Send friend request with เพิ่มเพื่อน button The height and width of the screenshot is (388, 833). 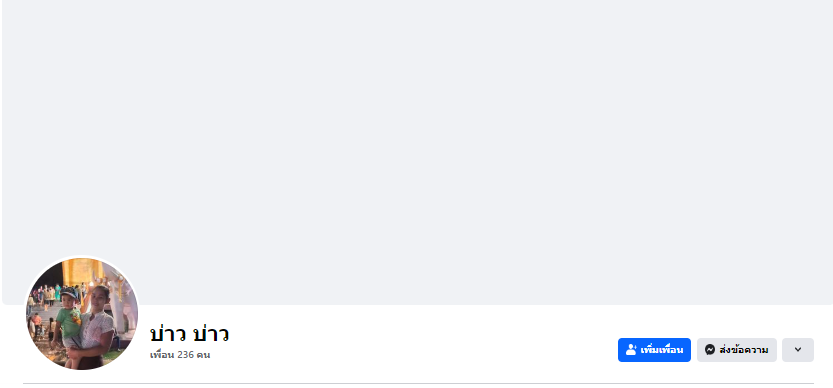[654, 350]
